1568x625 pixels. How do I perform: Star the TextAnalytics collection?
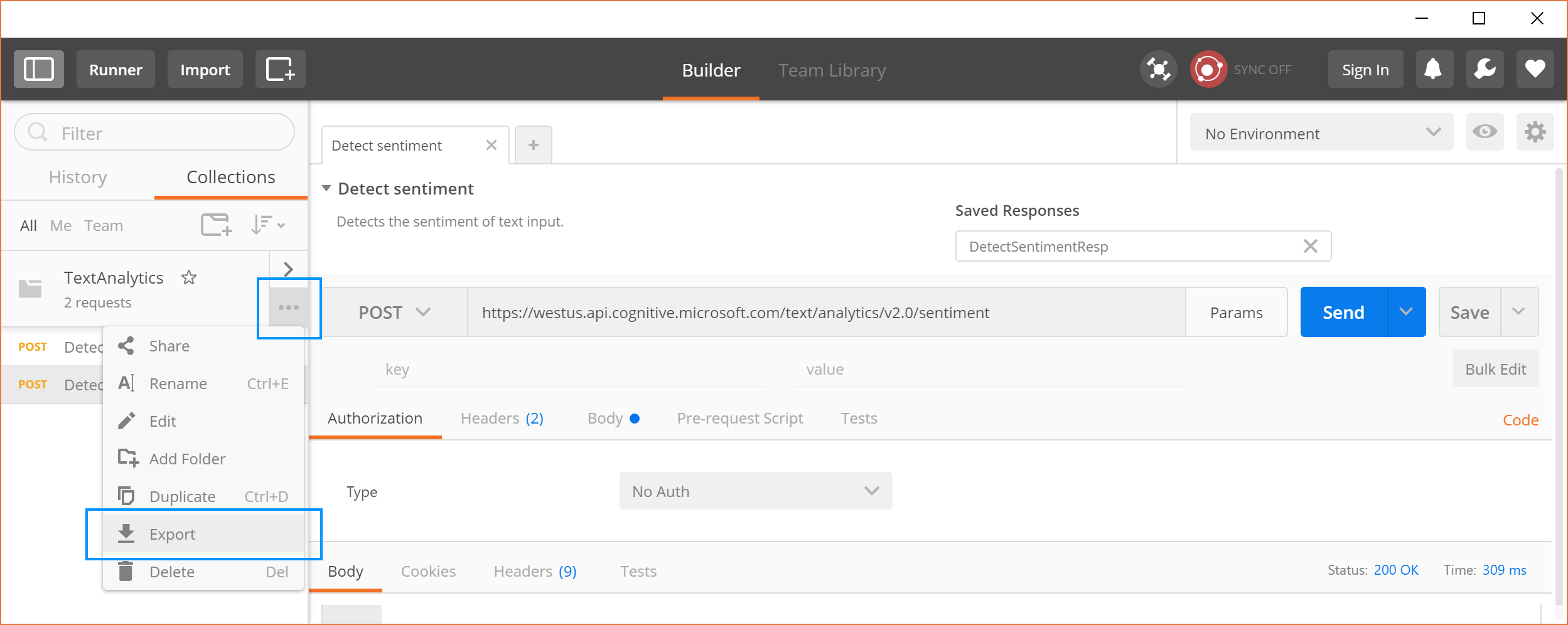(189, 277)
